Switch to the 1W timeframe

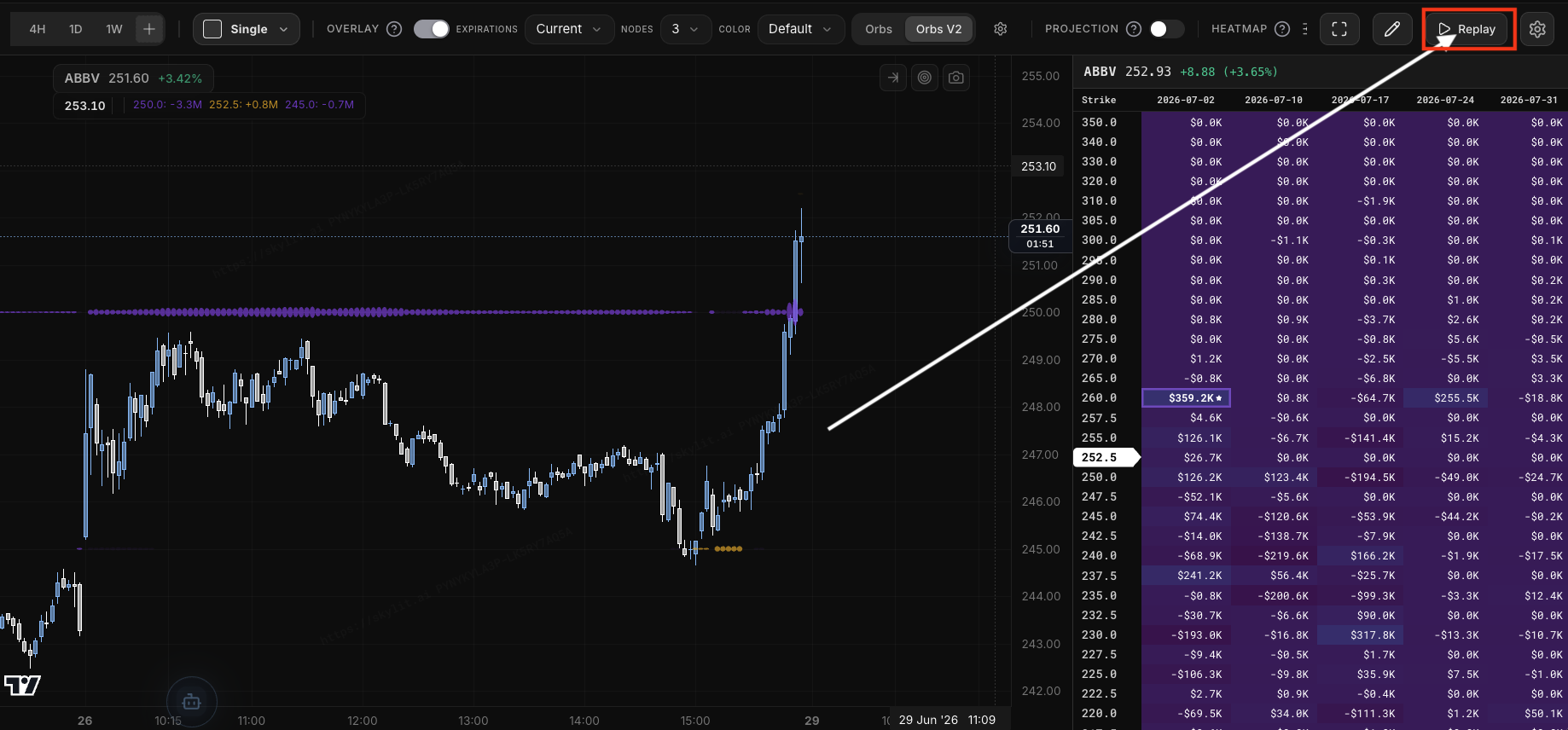point(114,29)
